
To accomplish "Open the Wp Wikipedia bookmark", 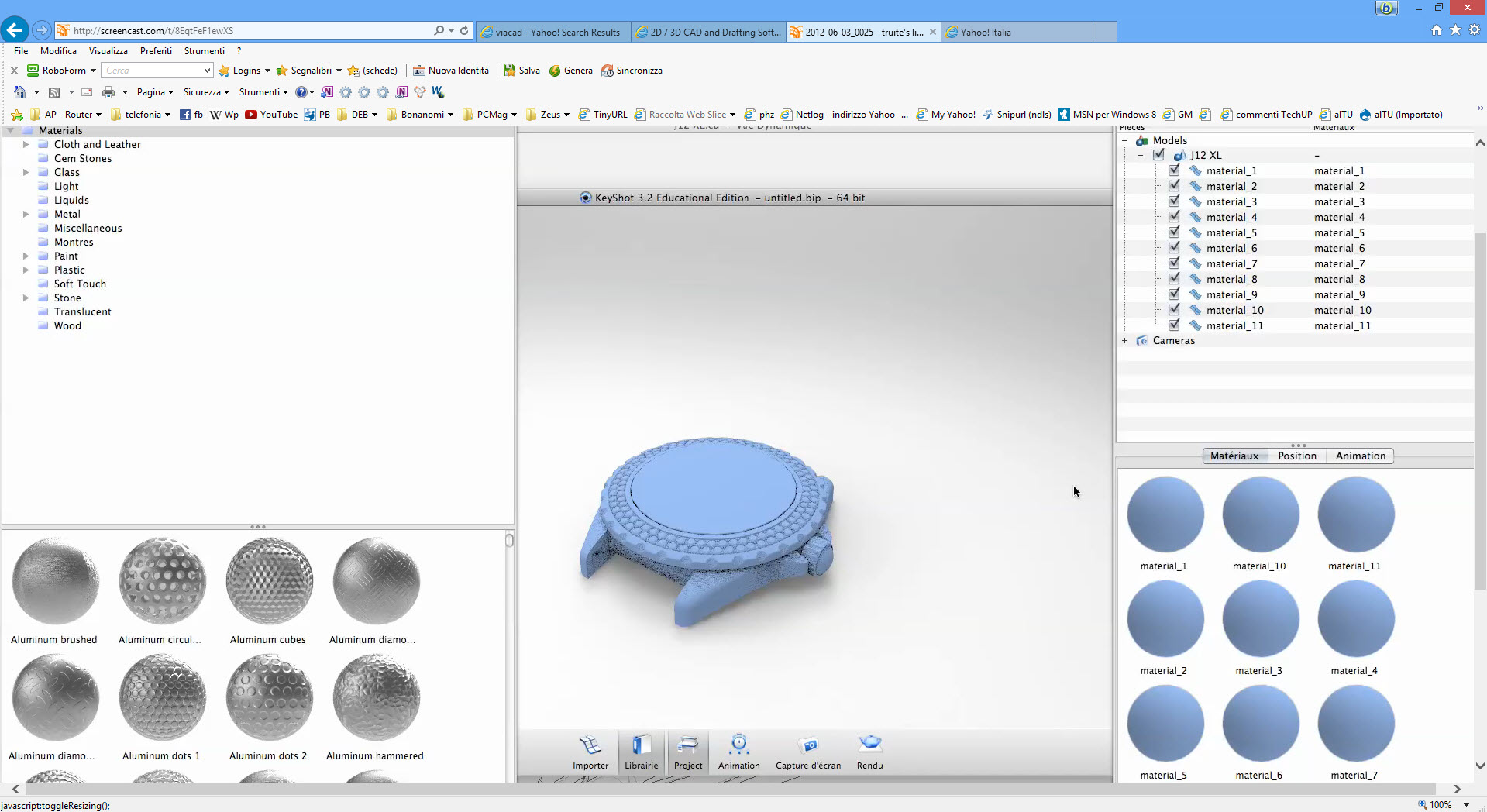I will click(x=224, y=115).
